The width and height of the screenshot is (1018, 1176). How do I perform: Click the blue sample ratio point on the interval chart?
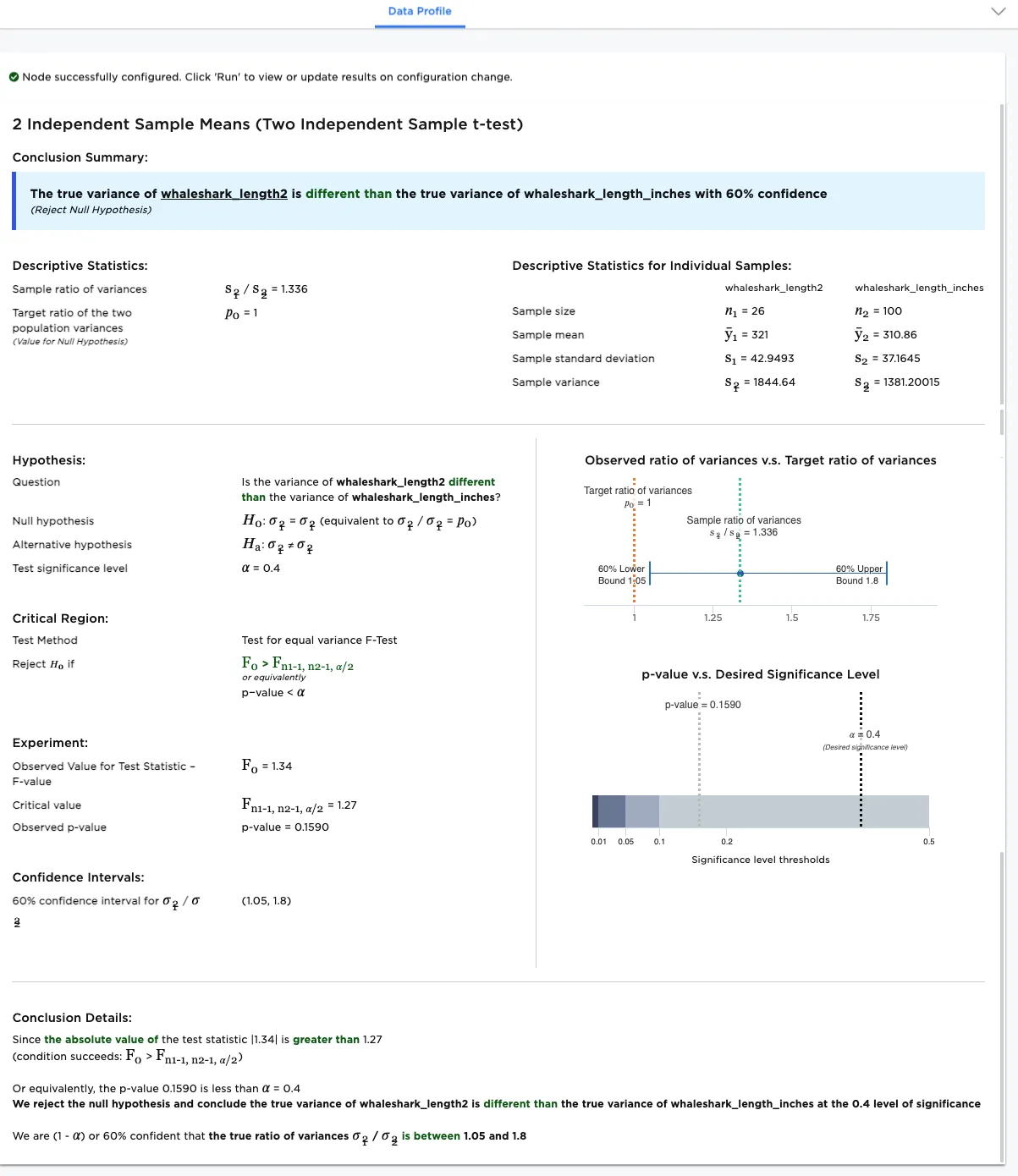[740, 574]
